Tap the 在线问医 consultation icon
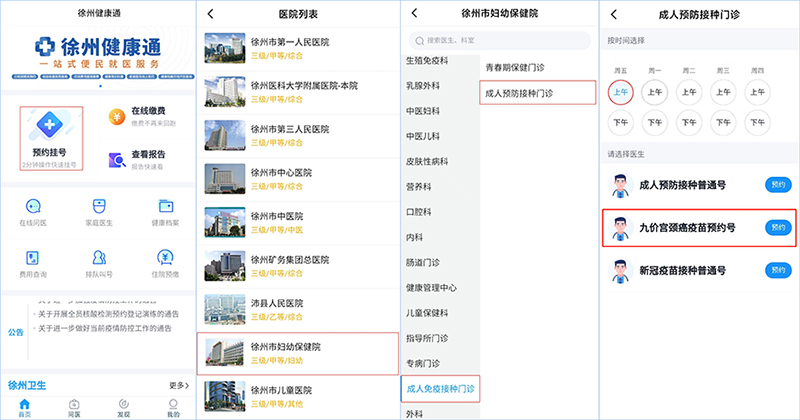This screenshot has height=420, width=800. 35,212
